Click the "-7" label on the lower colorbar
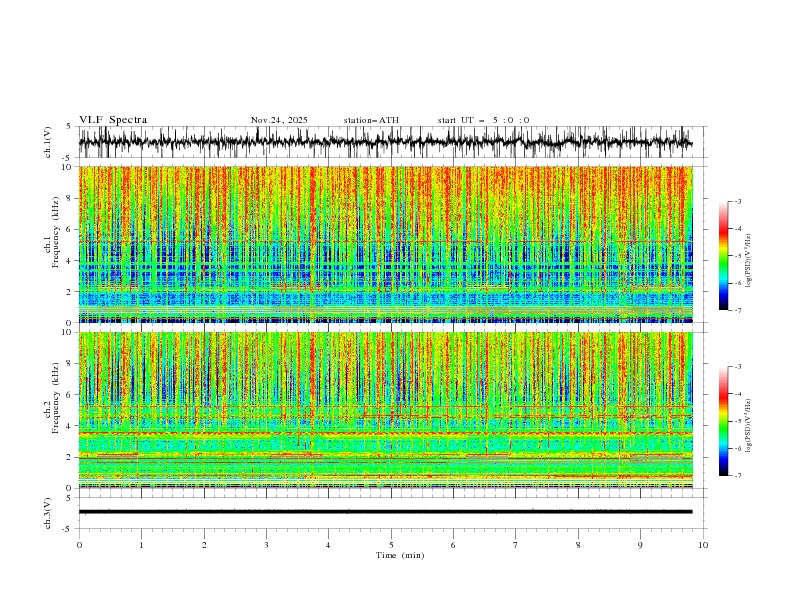The image size is (792, 612). (x=738, y=476)
